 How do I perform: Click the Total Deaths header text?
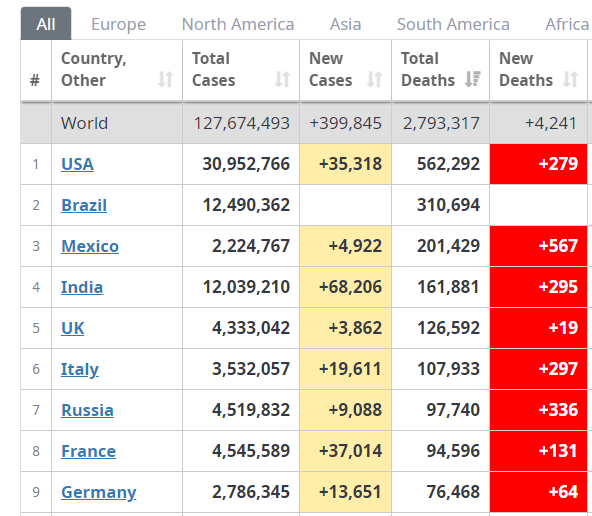coord(428,69)
